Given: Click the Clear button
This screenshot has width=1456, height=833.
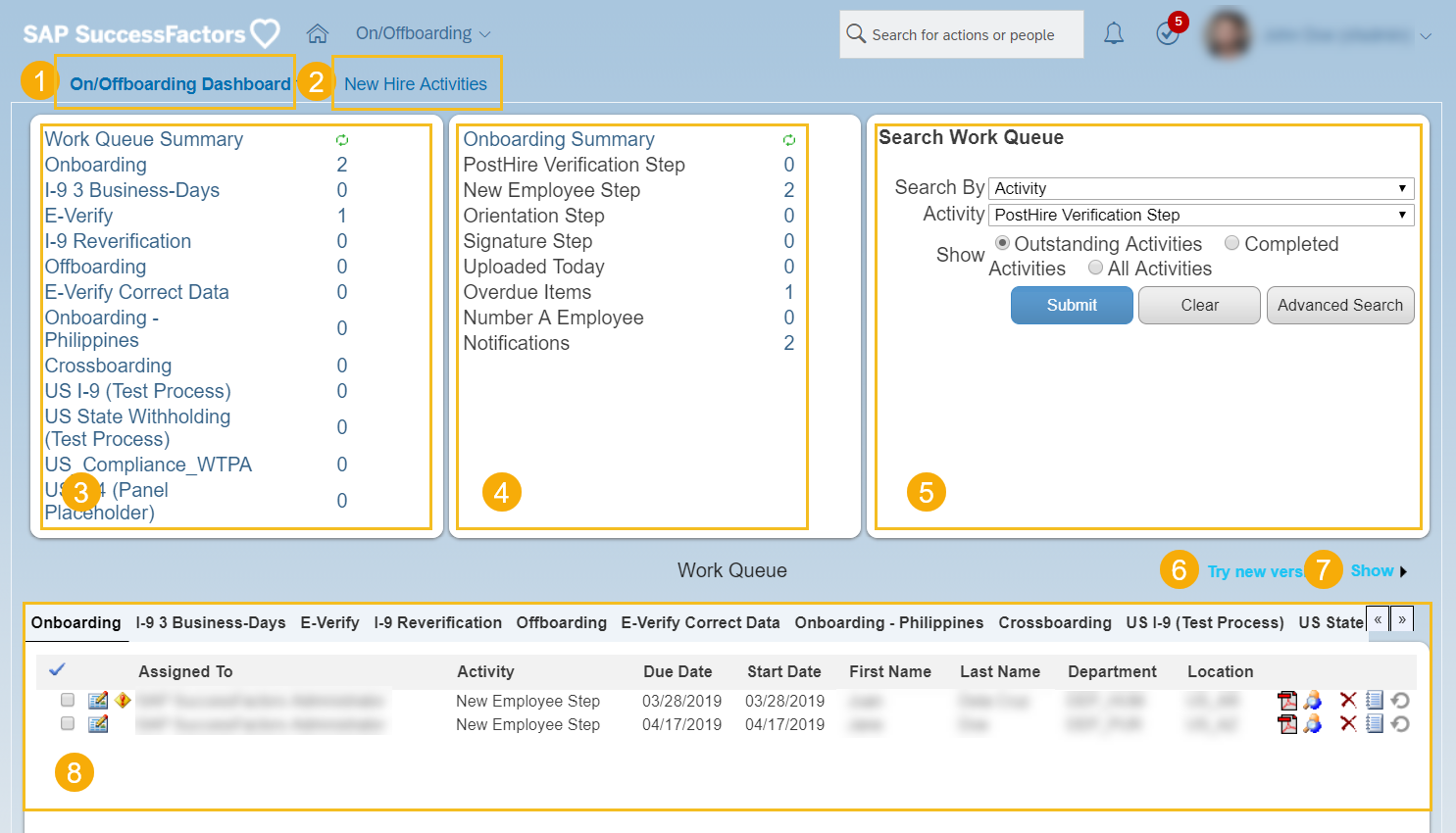Looking at the screenshot, I should tap(1199, 305).
